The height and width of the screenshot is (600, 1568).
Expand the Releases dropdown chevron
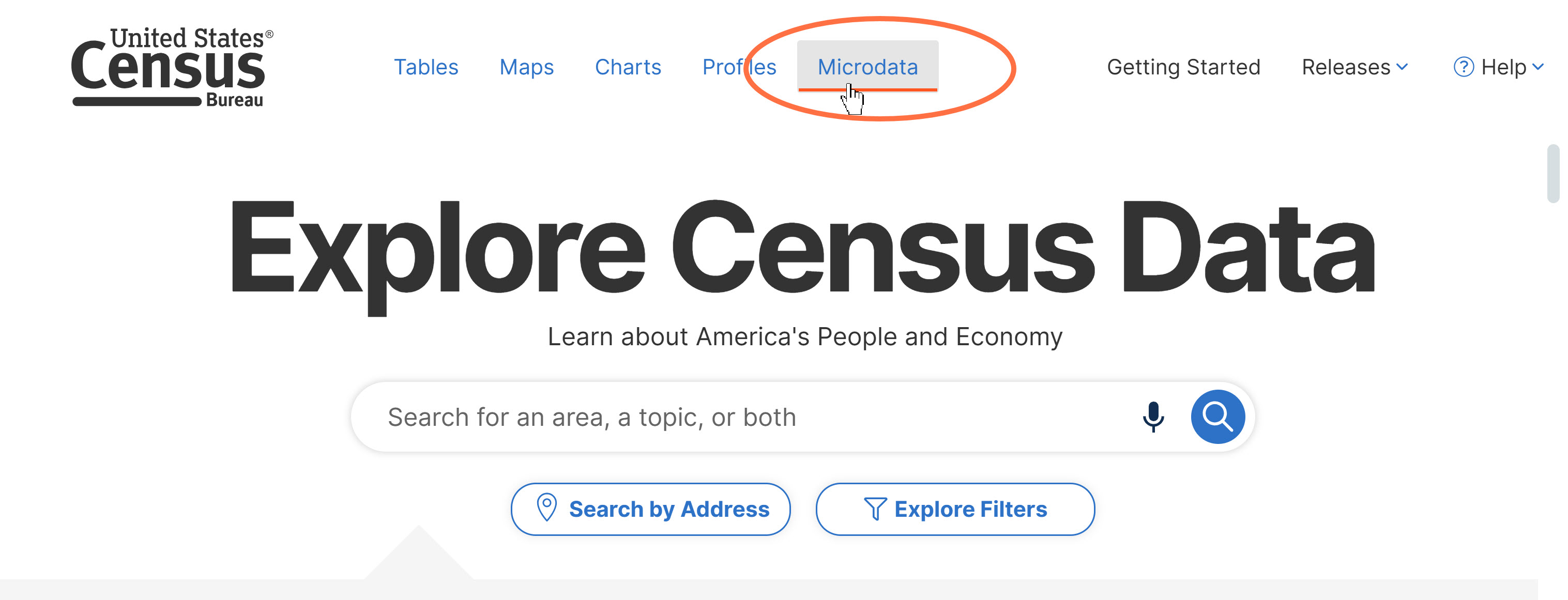tap(1403, 67)
